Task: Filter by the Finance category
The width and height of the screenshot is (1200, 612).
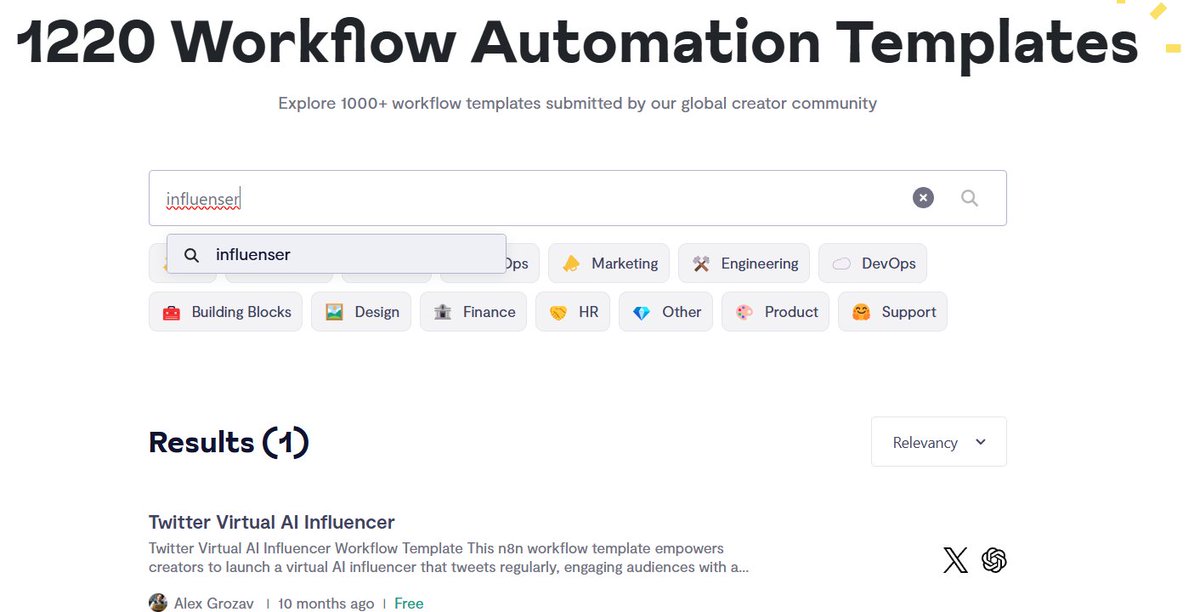Action: point(473,312)
